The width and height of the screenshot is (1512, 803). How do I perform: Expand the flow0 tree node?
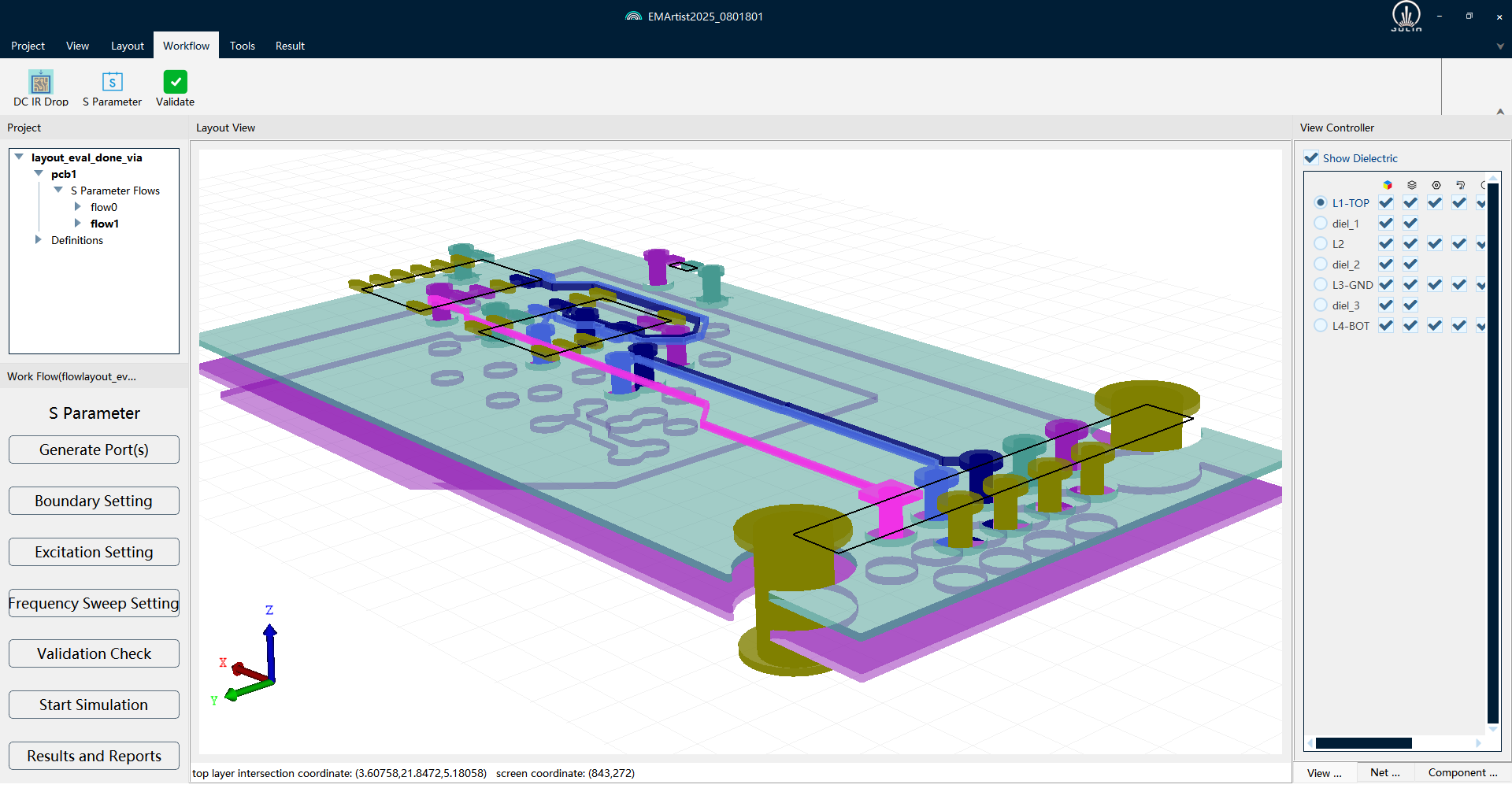tap(78, 207)
